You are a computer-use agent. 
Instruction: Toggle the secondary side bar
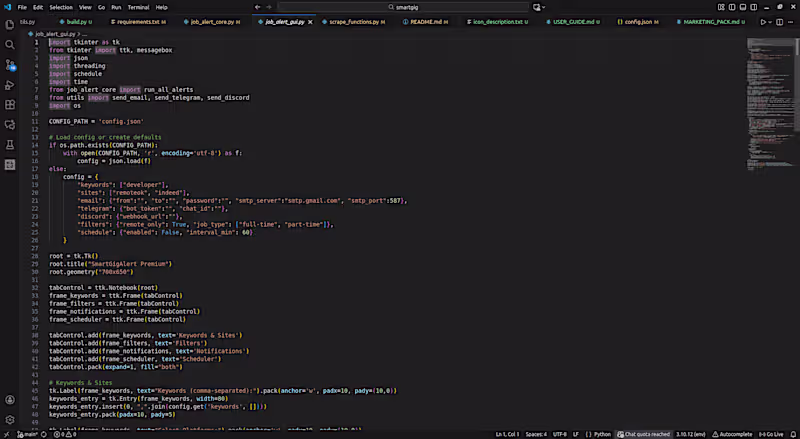click(x=754, y=7)
